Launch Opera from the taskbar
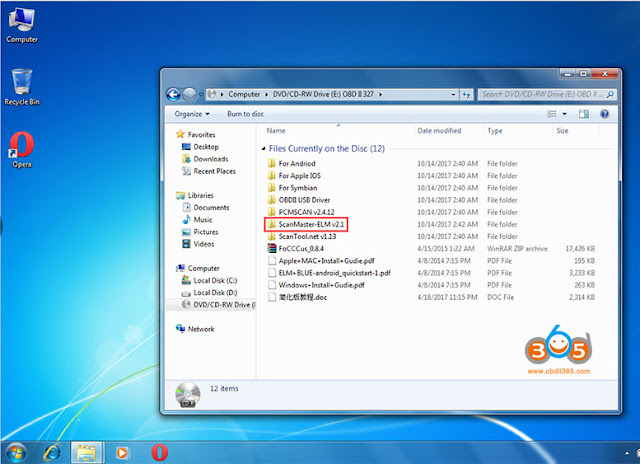 (x=159, y=453)
